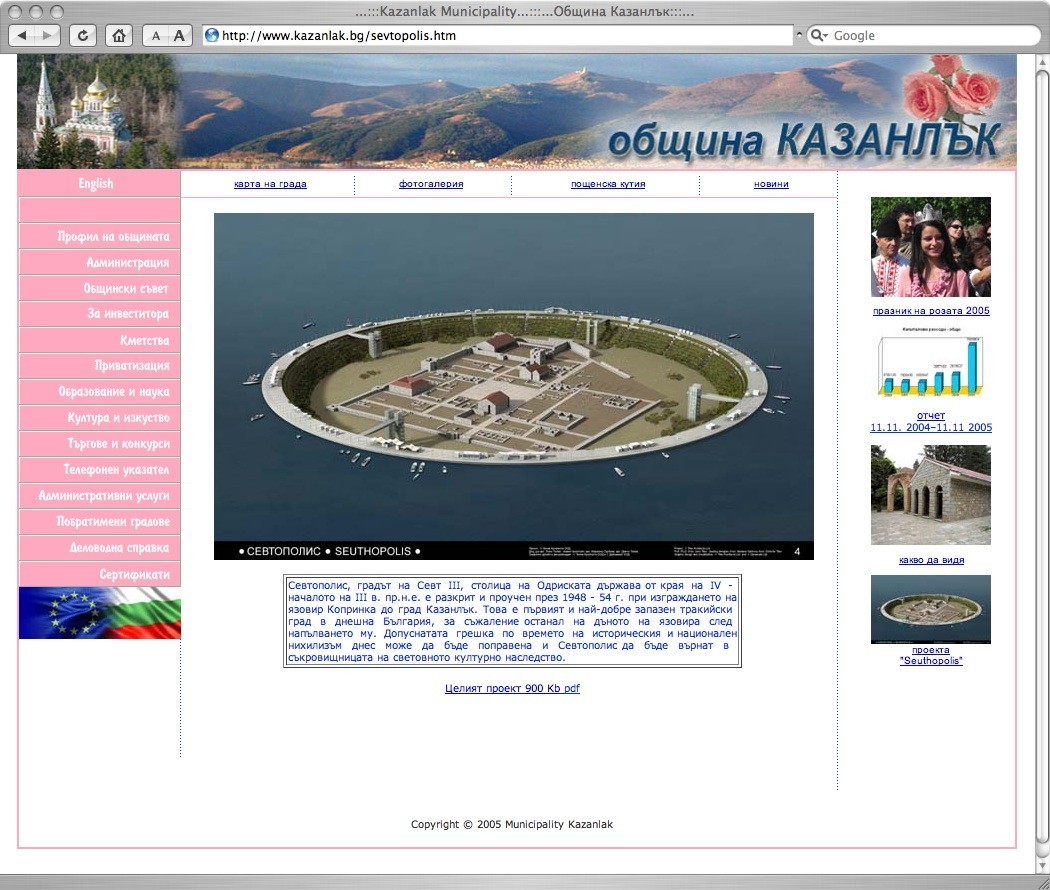
Task: Go to the browser Home page icon
Action: click(118, 35)
